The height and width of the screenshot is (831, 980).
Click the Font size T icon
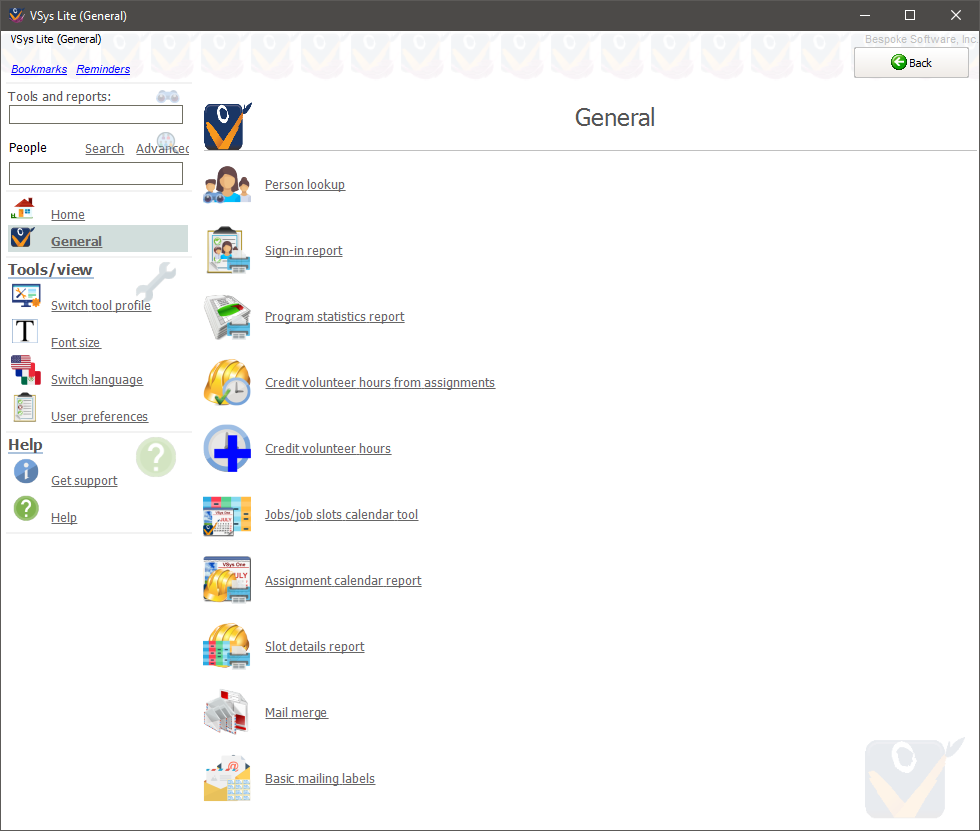tap(25, 332)
